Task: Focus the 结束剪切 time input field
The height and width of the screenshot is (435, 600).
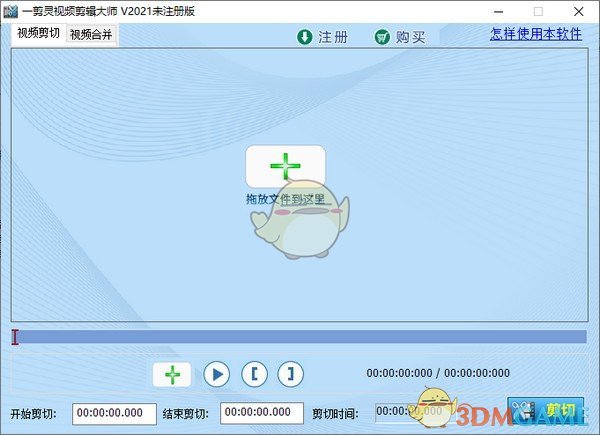Action: tap(262, 413)
